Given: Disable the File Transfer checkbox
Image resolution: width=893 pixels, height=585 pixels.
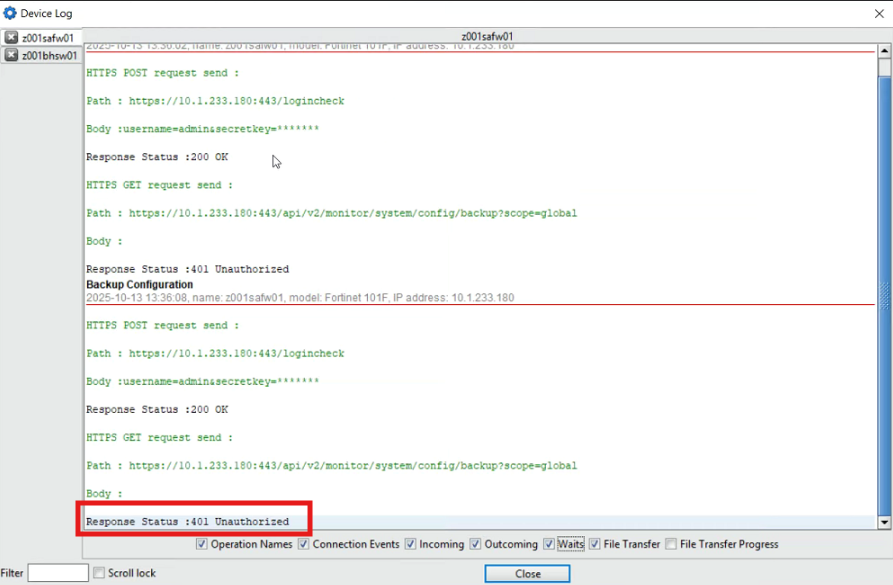Looking at the screenshot, I should click(x=594, y=544).
